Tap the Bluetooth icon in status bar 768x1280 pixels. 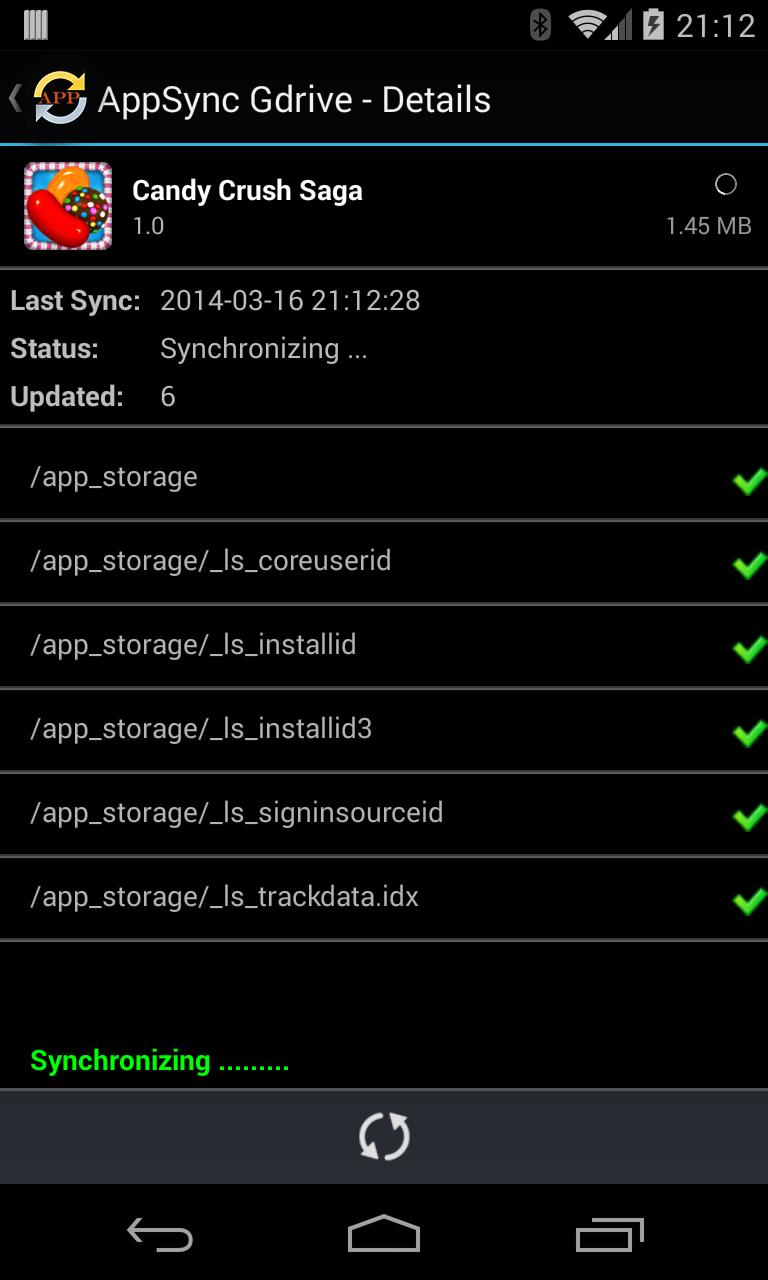click(541, 24)
